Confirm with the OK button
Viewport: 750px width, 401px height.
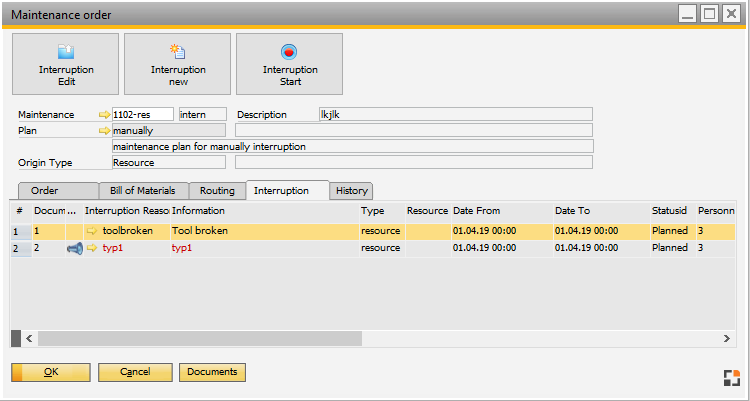pyautogui.click(x=51, y=372)
